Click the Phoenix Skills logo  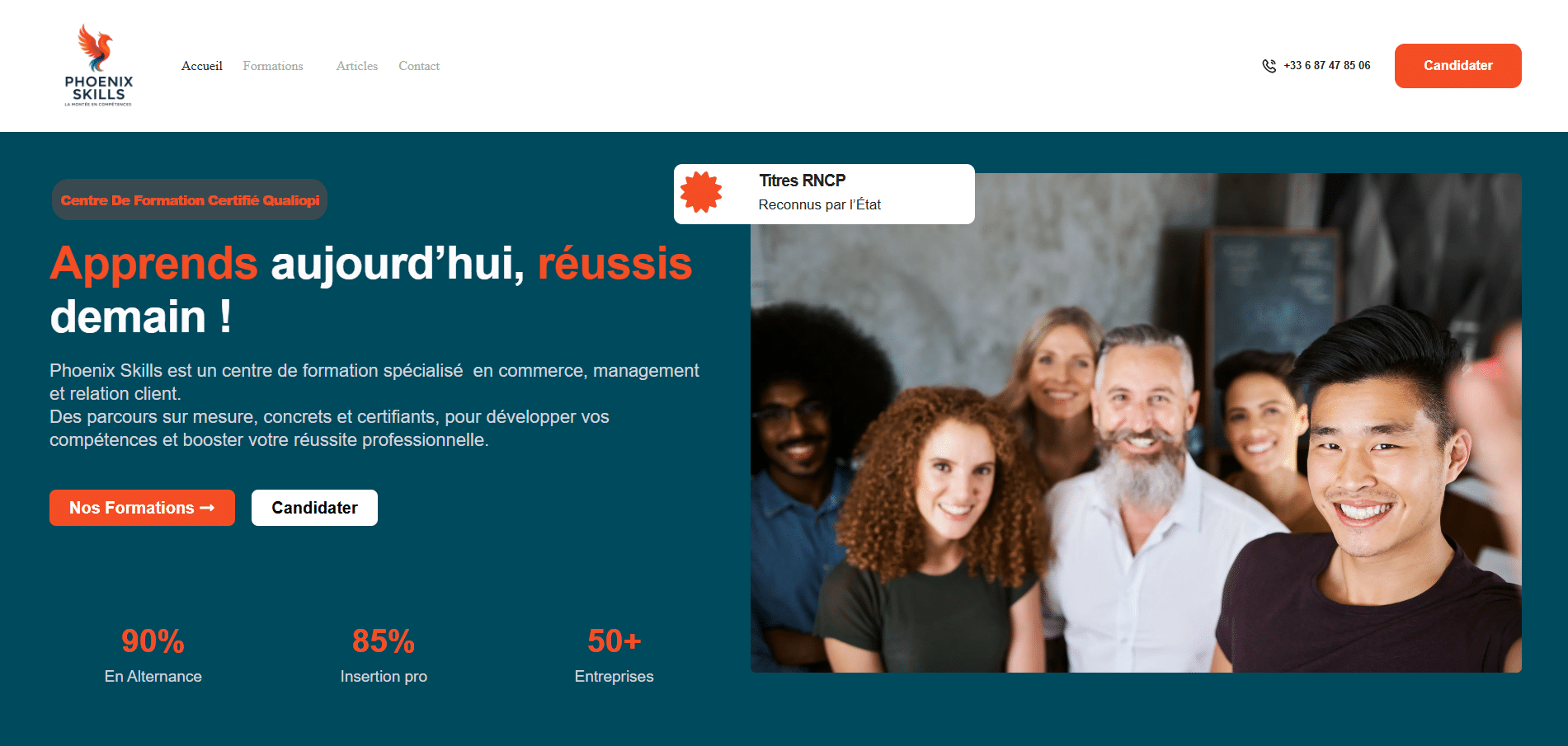pos(99,65)
